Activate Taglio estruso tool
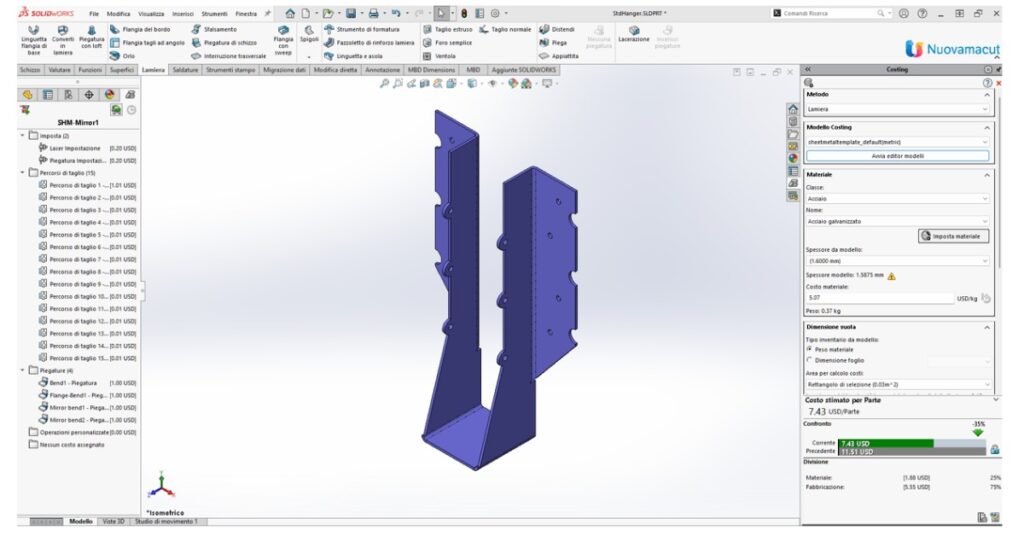Screen dimensions: 1024x536 pos(447,29)
